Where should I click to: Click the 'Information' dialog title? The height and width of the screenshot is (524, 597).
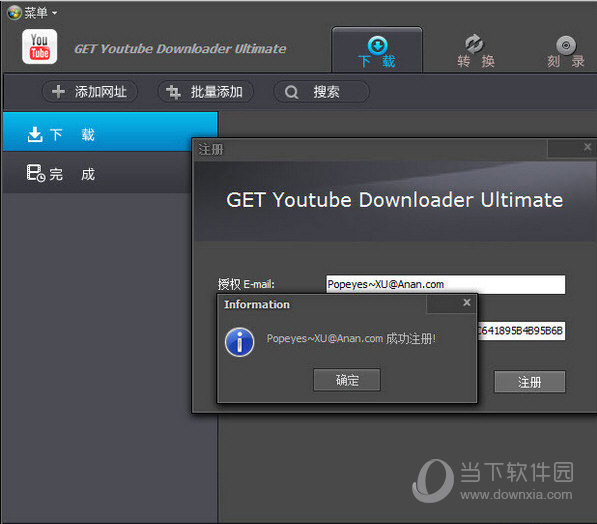click(257, 305)
